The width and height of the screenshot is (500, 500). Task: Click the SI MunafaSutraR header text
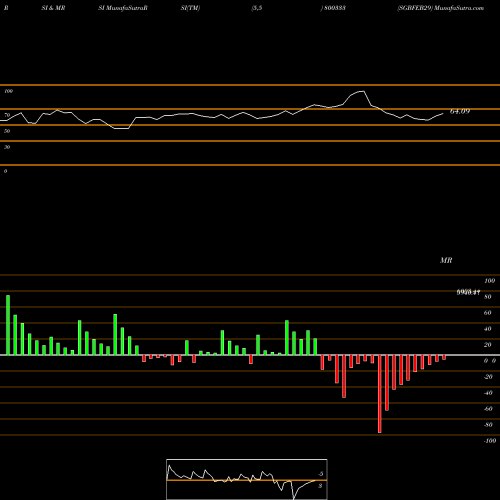(x=123, y=8)
